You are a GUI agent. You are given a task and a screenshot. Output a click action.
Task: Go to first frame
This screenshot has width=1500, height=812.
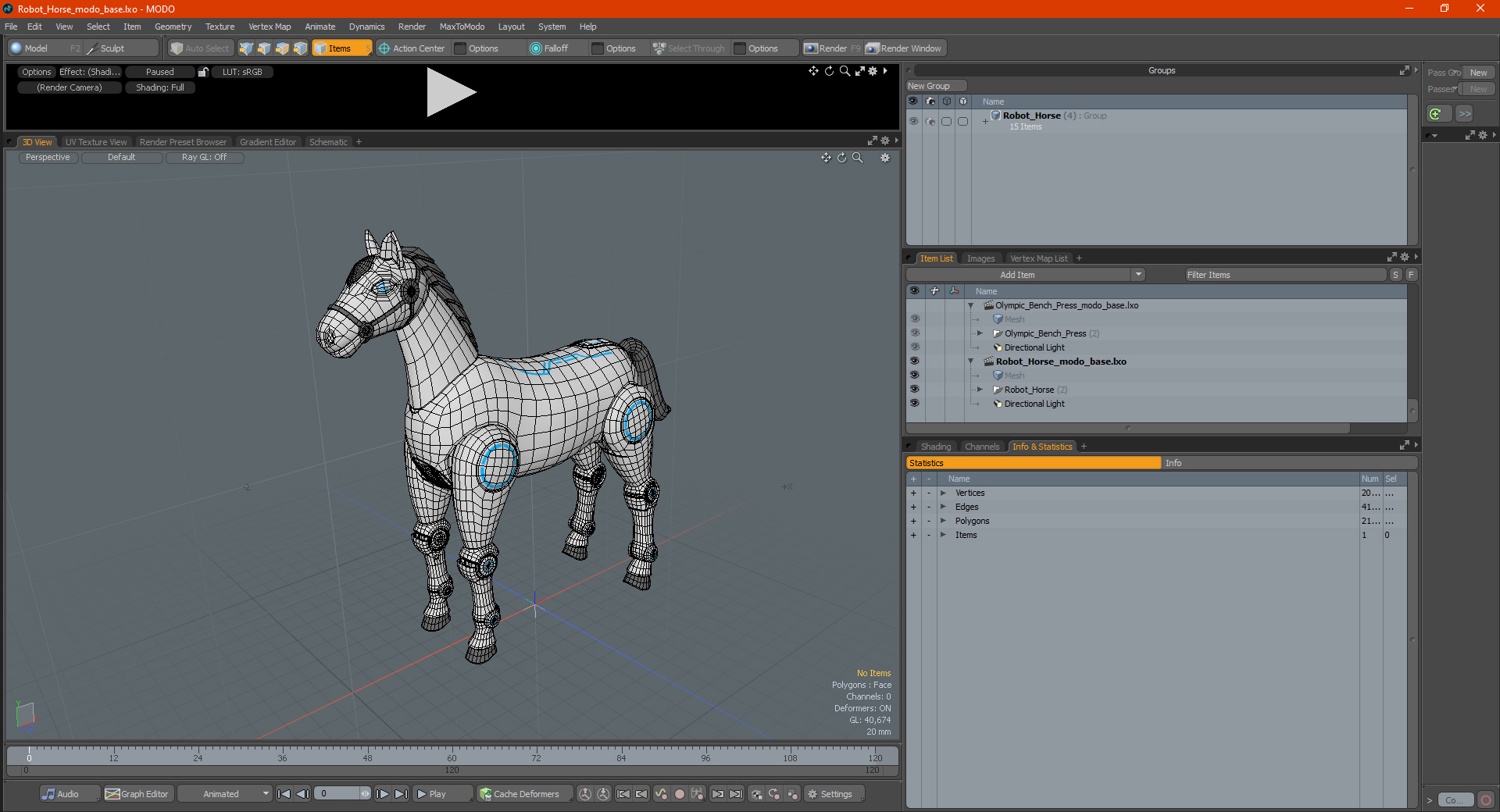pos(284,794)
